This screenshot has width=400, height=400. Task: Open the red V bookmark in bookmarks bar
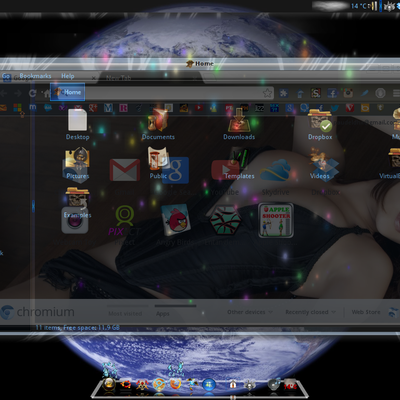[350, 108]
